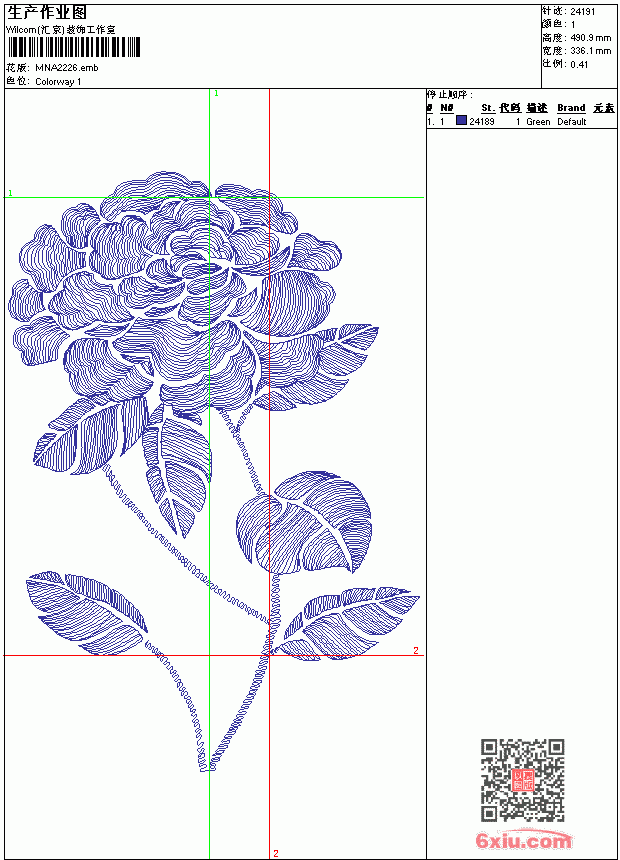620x860 pixels.
Task: Click the red marker 2 at bottom
Action: (276, 853)
